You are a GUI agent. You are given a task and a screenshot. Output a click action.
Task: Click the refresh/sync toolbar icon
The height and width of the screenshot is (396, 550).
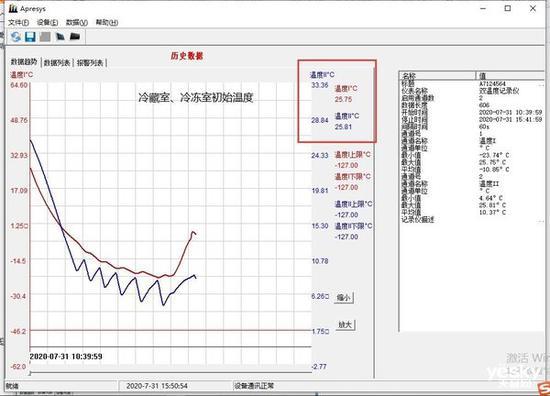pyautogui.click(x=15, y=36)
